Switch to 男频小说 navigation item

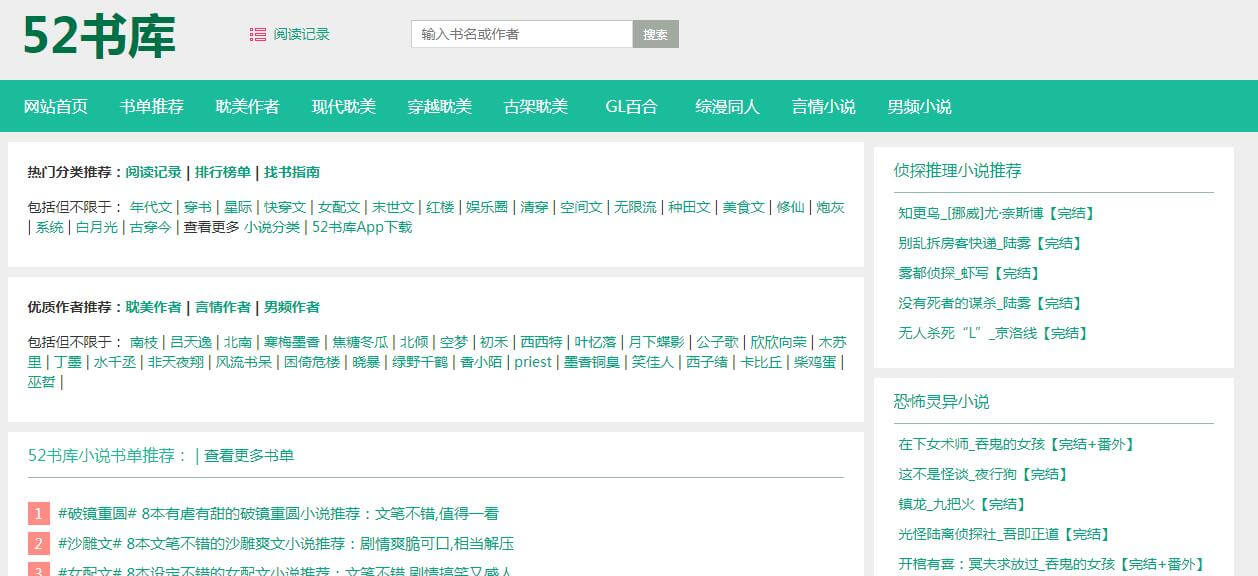[919, 106]
